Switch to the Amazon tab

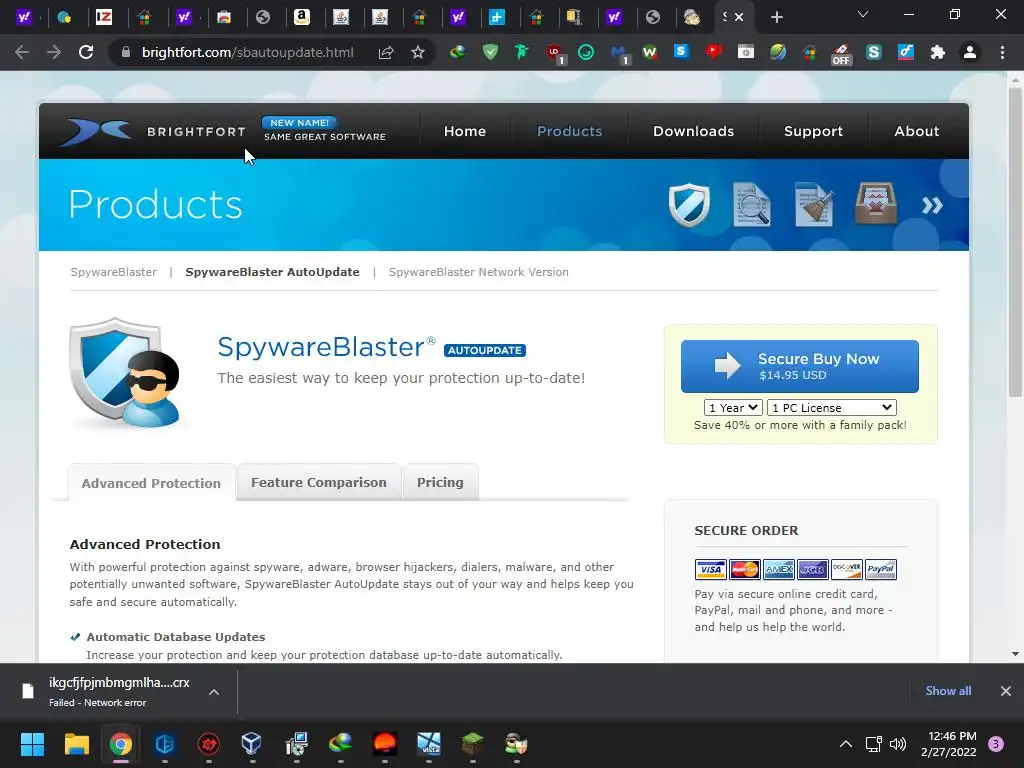pos(302,17)
